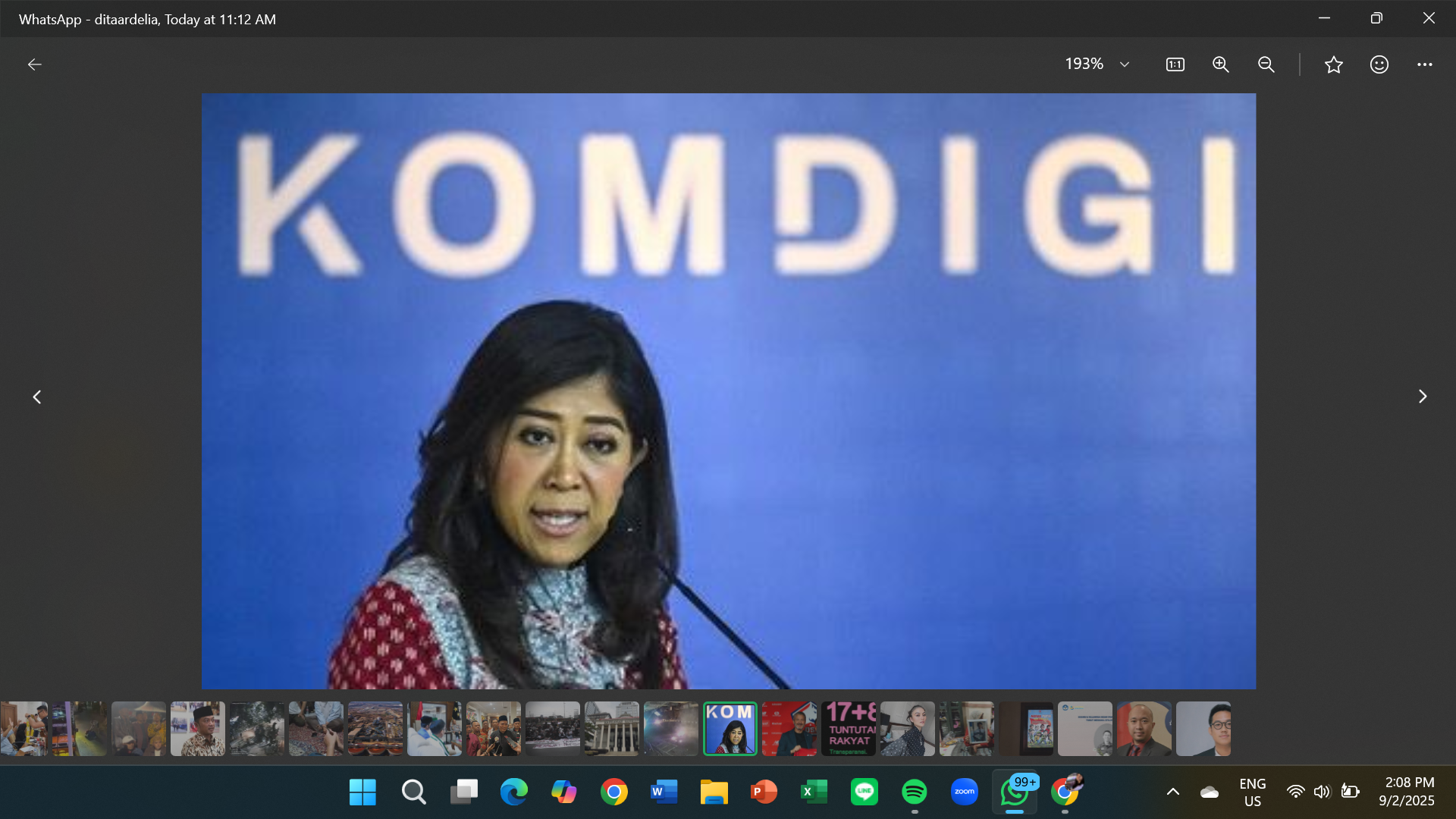Show the next image
The height and width of the screenshot is (819, 1456).
1423,397
